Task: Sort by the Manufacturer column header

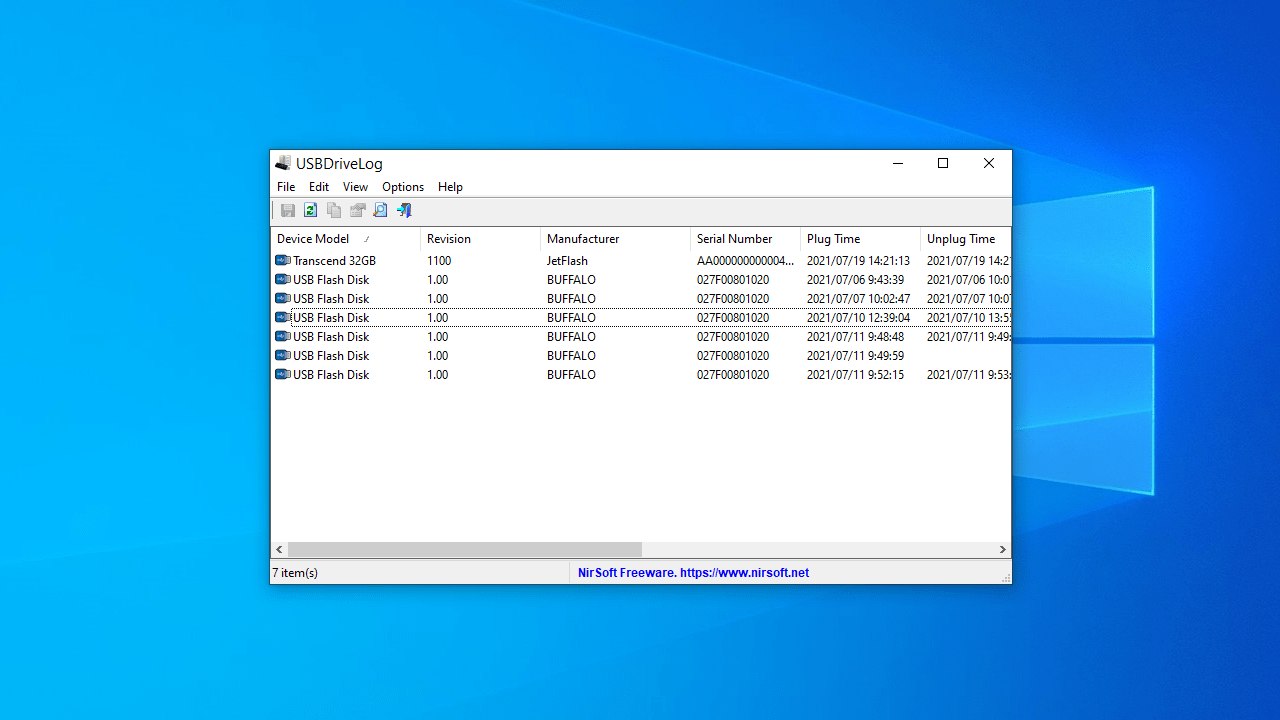Action: pos(616,239)
